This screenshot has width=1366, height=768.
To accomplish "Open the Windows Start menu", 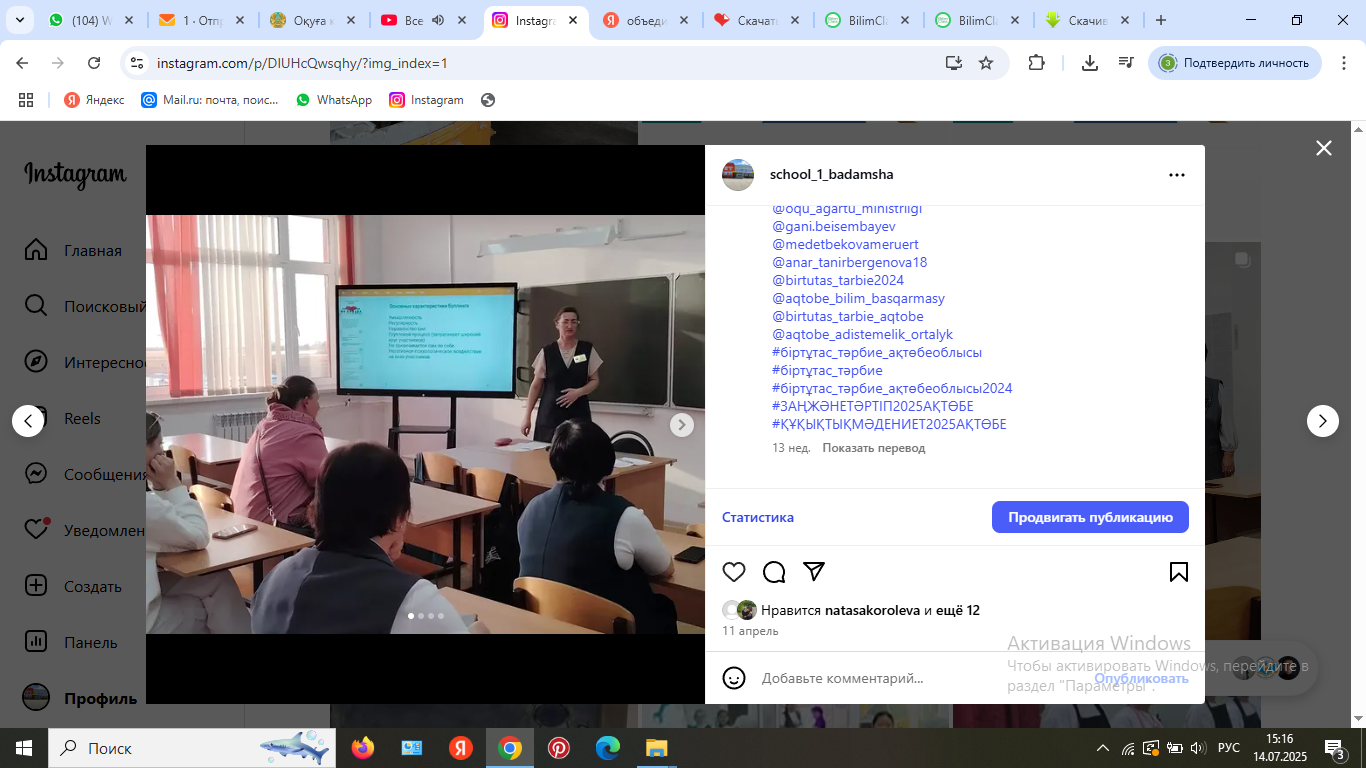I will [24, 748].
